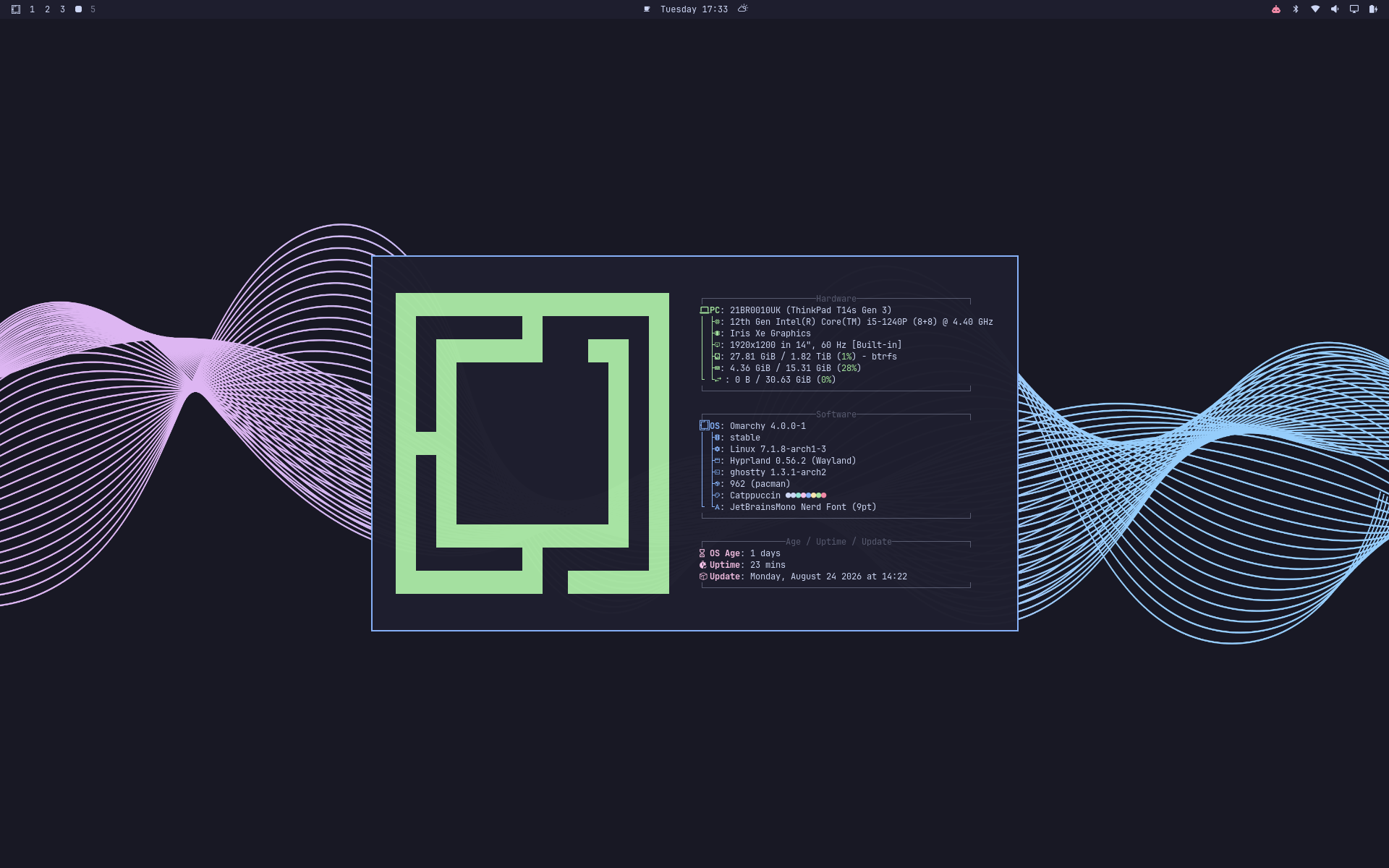
Task: Click the 'Software' section heading
Action: pos(836,414)
